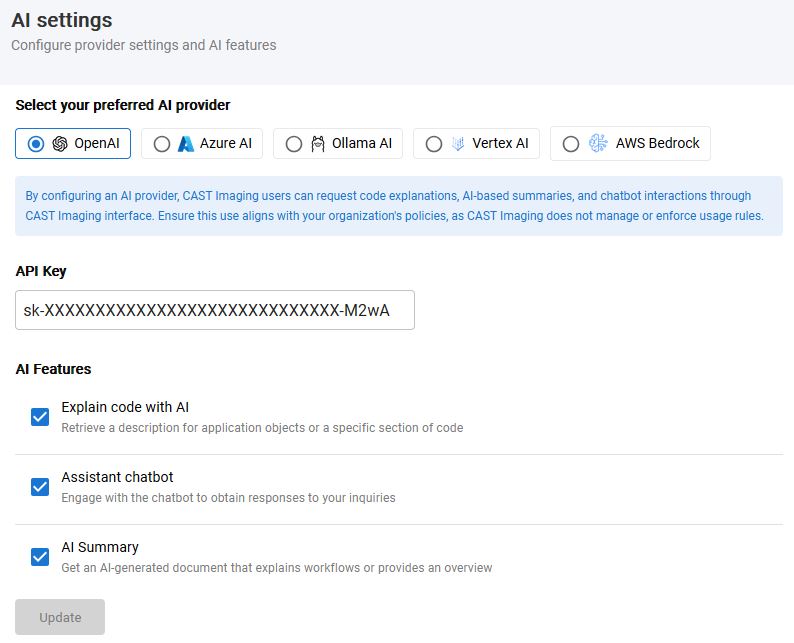Toggle the AI Summary checkbox

pyautogui.click(x=40, y=557)
